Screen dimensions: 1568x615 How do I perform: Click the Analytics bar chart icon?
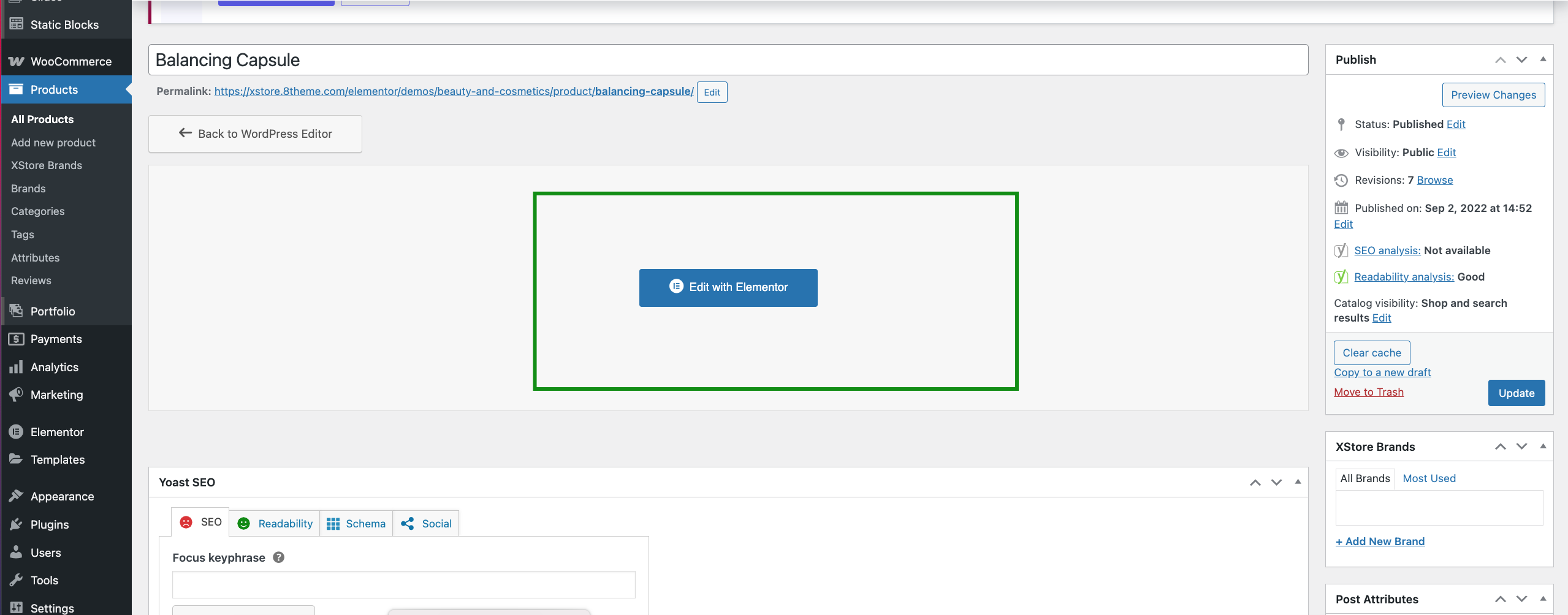(x=17, y=367)
